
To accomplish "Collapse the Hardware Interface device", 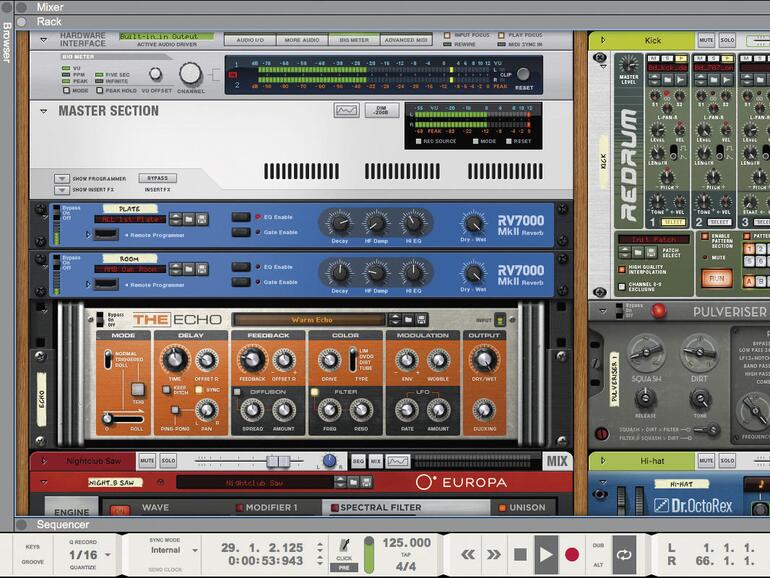I will click(x=44, y=40).
